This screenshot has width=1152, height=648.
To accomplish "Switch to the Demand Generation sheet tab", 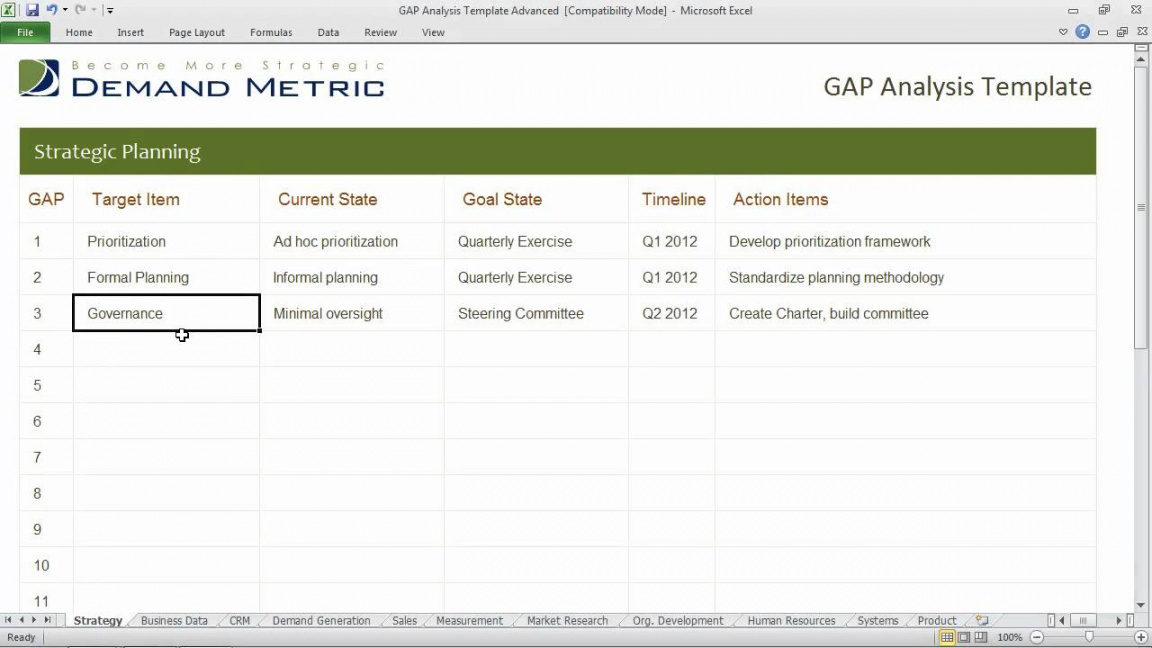I will pyautogui.click(x=321, y=621).
